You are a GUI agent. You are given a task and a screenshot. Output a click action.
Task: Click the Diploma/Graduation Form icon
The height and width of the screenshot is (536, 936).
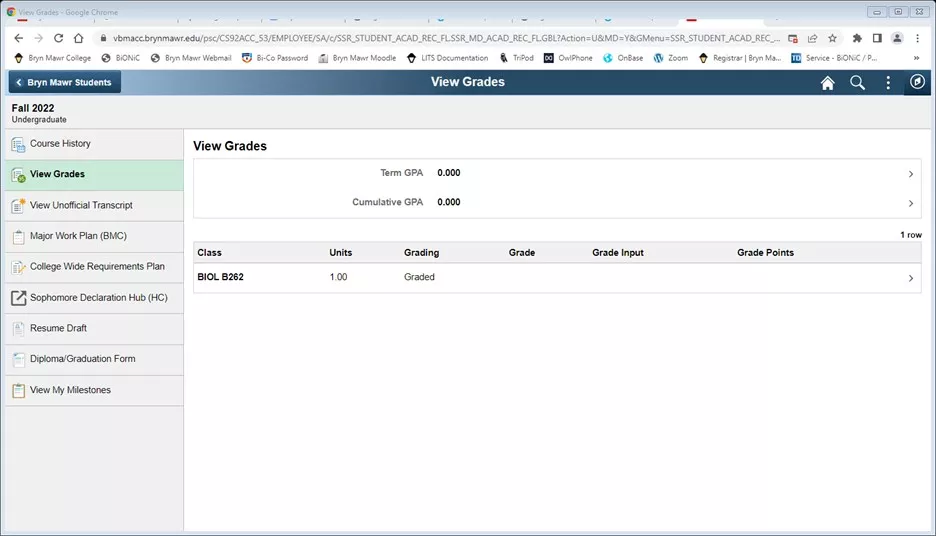click(19, 359)
